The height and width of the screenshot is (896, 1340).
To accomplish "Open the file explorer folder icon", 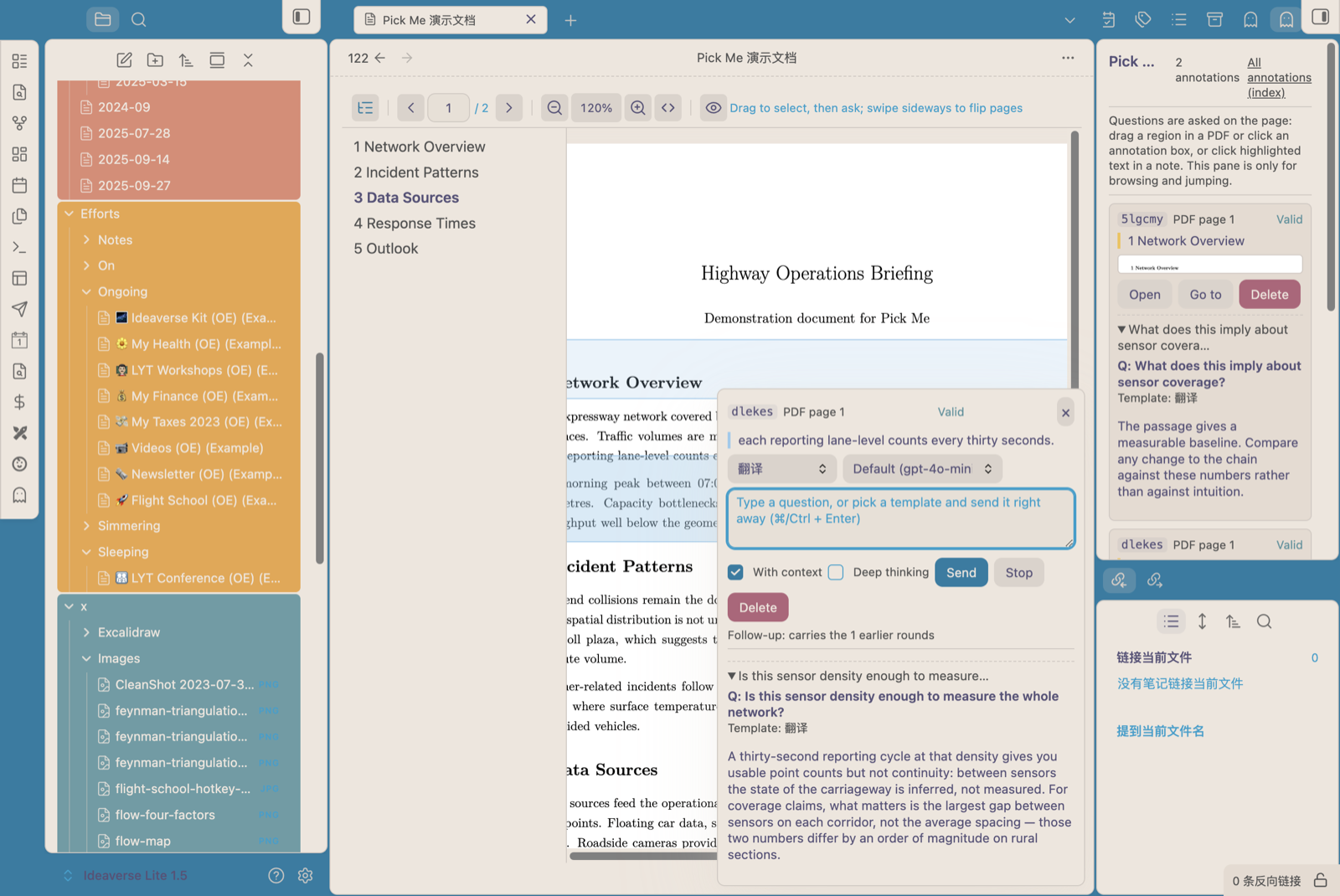I will coord(103,19).
